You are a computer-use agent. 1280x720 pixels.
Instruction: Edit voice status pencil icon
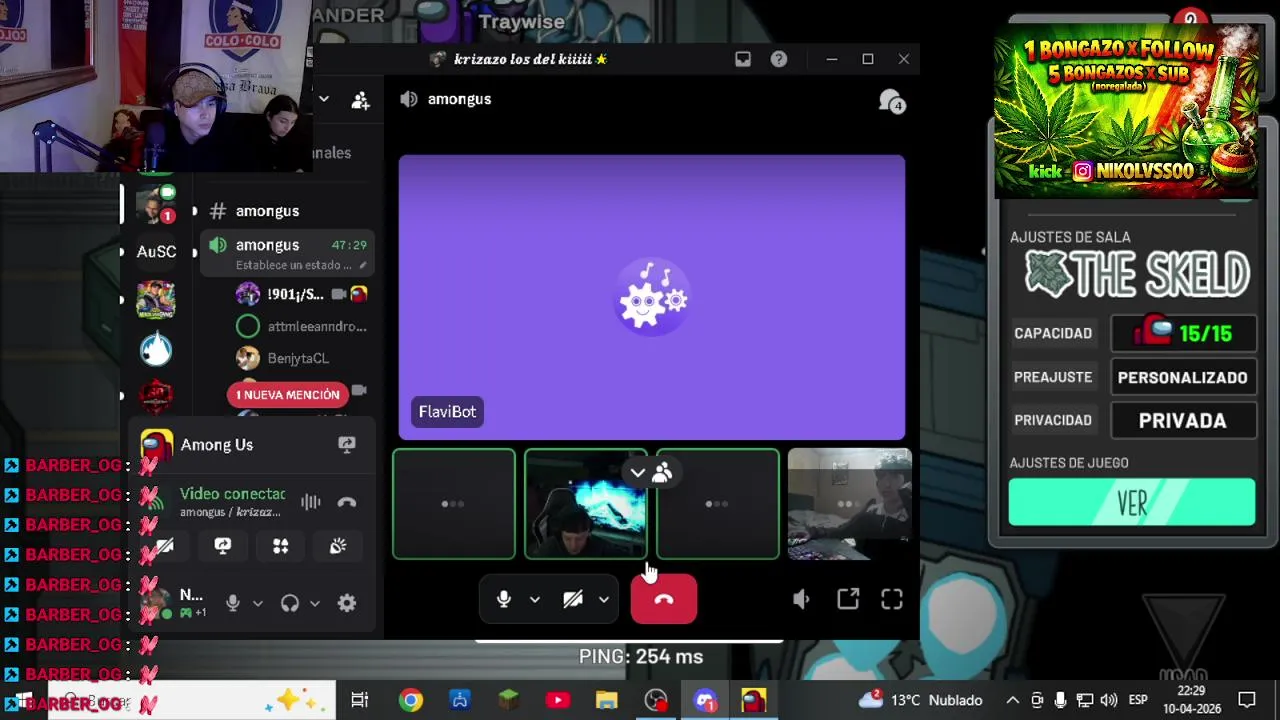pos(363,265)
